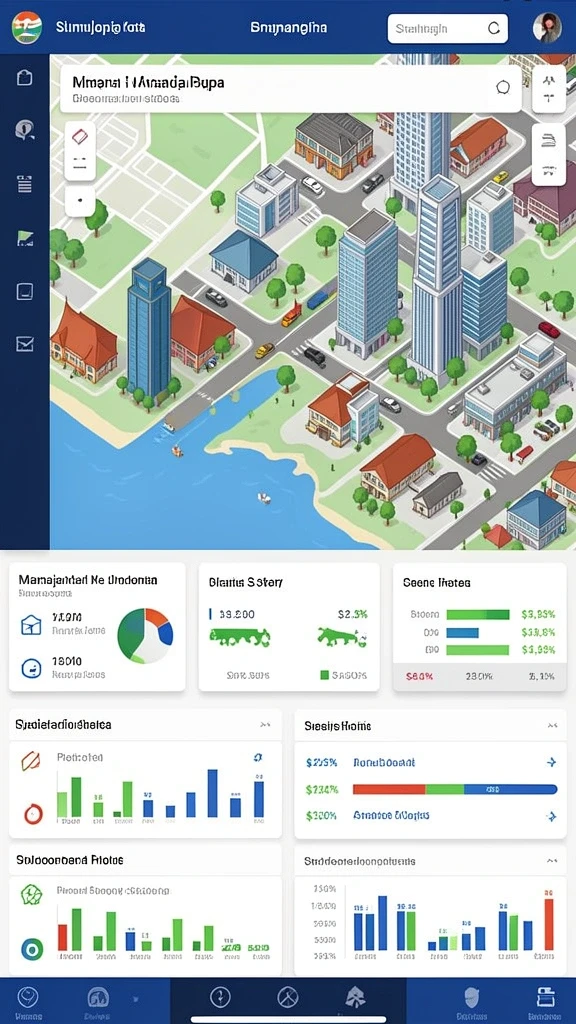Click the search field in the header
Image resolution: width=576 pixels, height=1024 pixels.
[x=447, y=29]
